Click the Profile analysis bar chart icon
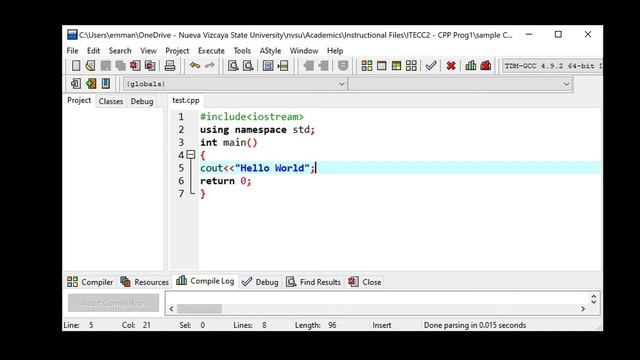Image resolution: width=640 pixels, height=360 pixels. tap(471, 66)
